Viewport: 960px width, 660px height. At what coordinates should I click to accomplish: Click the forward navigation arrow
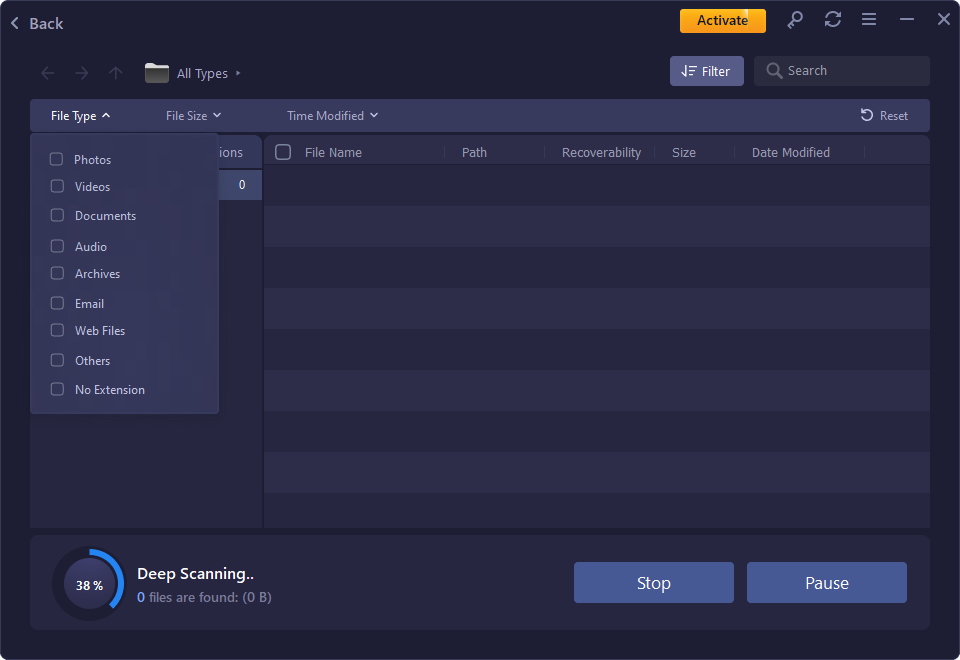(x=81, y=72)
